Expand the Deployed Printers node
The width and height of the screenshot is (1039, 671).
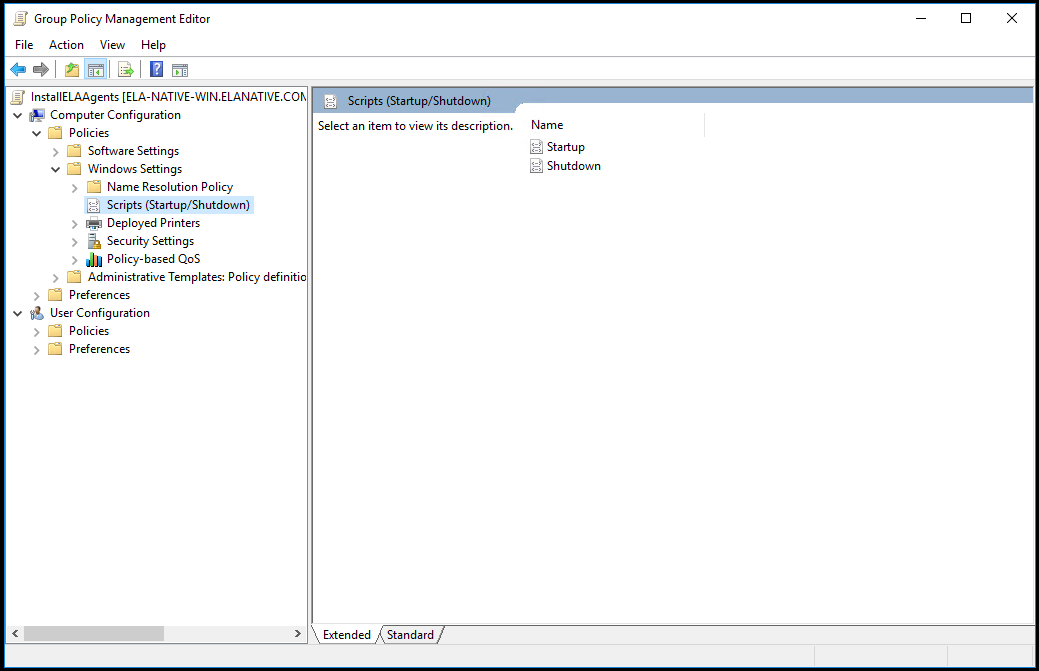tap(75, 224)
